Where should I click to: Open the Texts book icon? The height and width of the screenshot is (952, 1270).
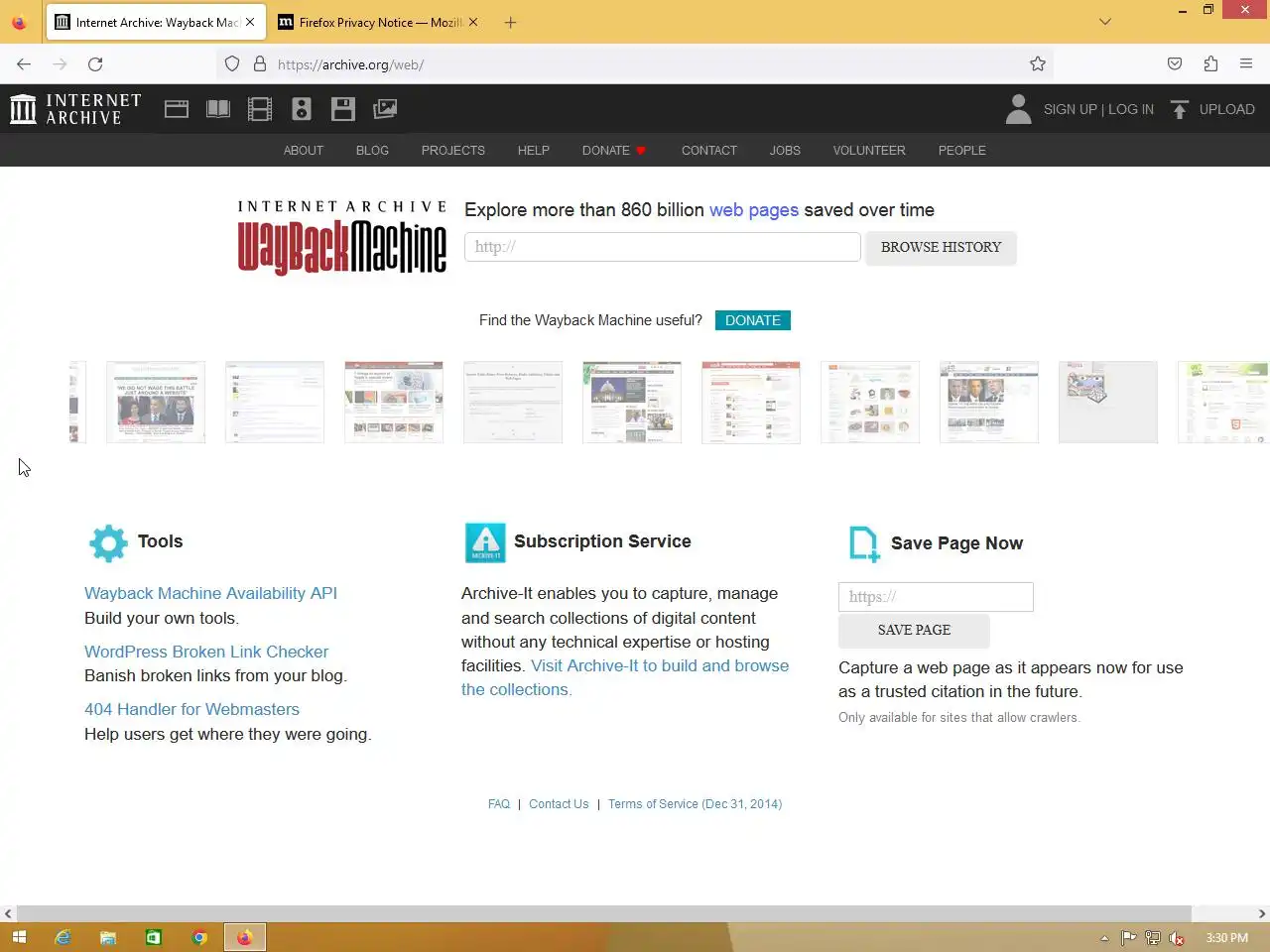point(218,109)
